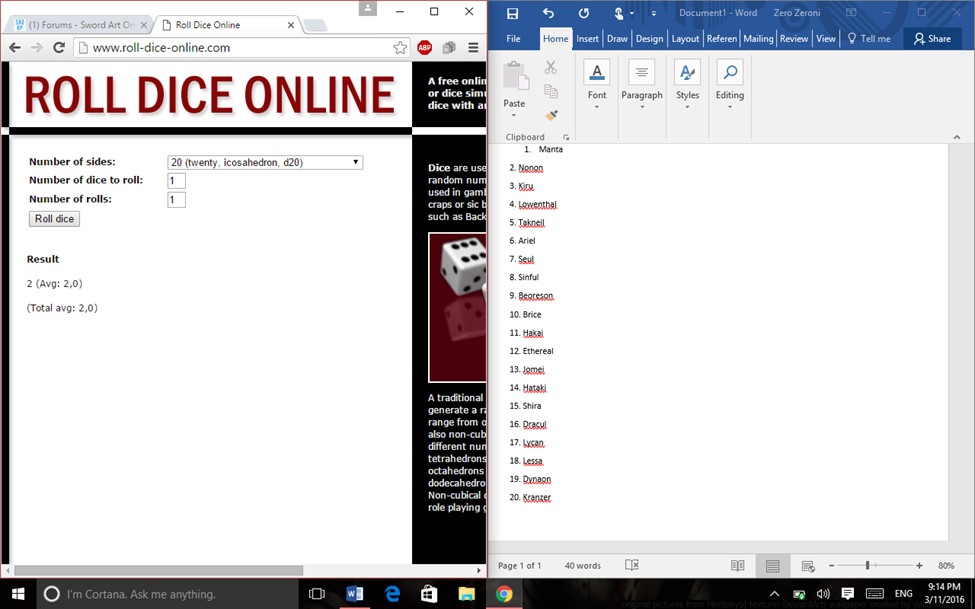
Task: Click the Chrome extension icon beside ABP
Action: pos(449,47)
